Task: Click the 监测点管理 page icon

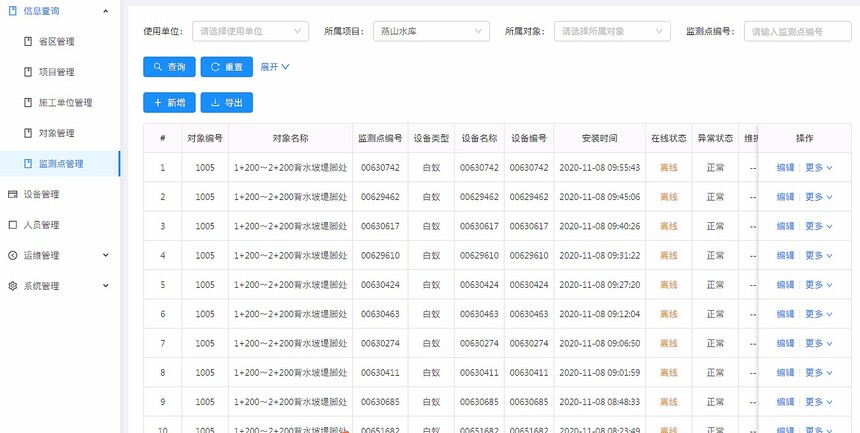Action: click(28, 164)
